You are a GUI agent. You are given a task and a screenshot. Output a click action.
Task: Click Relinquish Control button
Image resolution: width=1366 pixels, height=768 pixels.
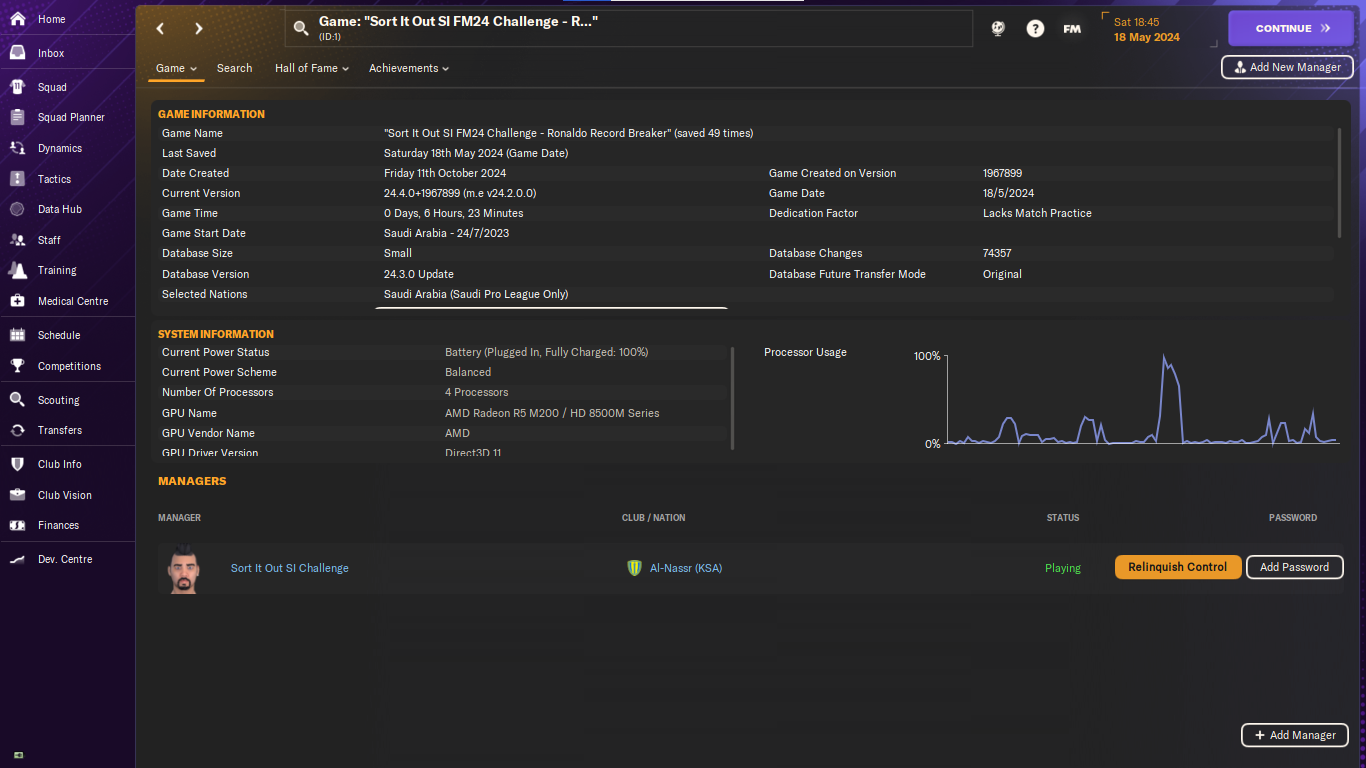pyautogui.click(x=1178, y=567)
